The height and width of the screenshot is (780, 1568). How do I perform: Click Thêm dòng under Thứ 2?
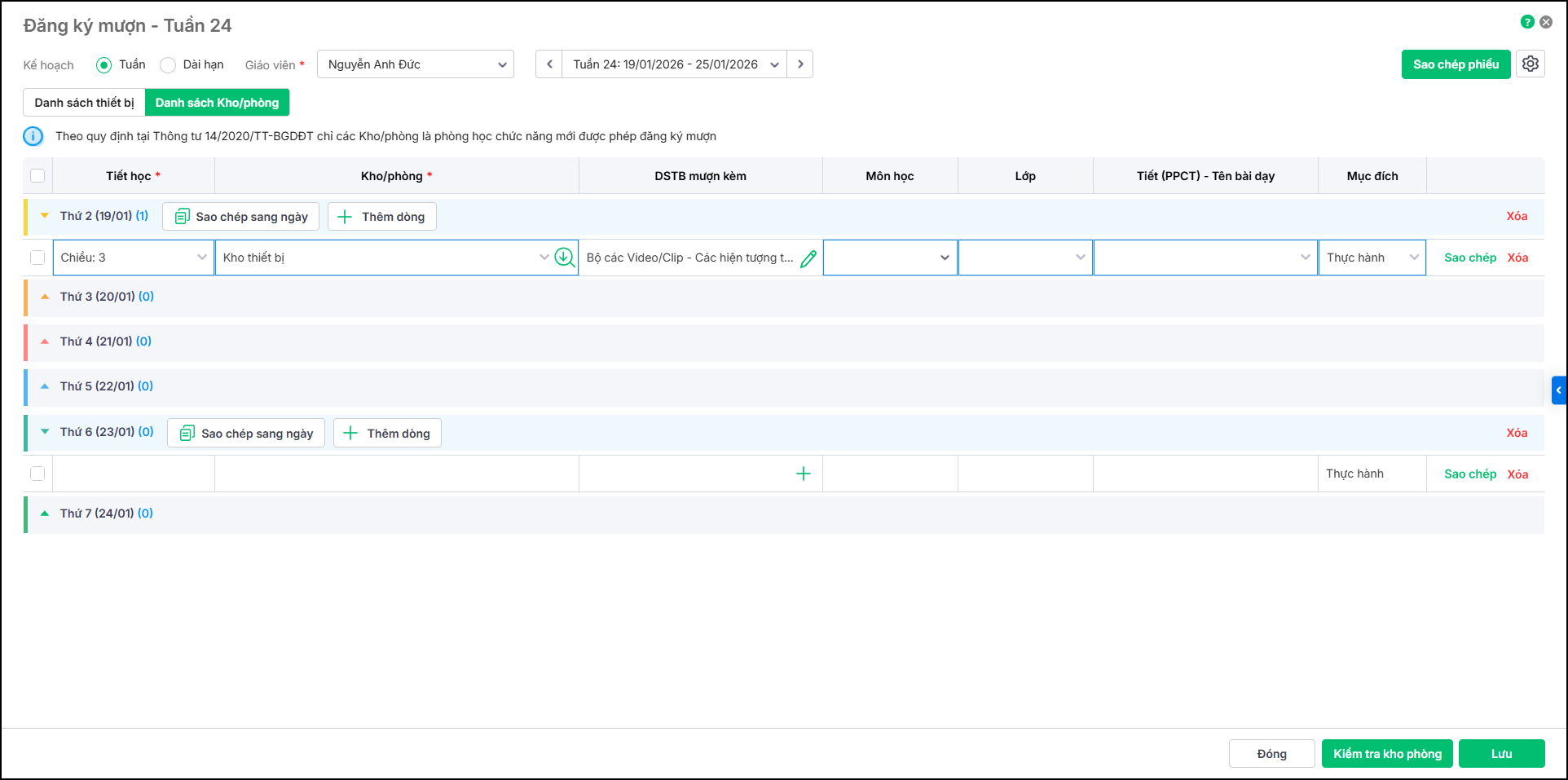click(x=382, y=217)
